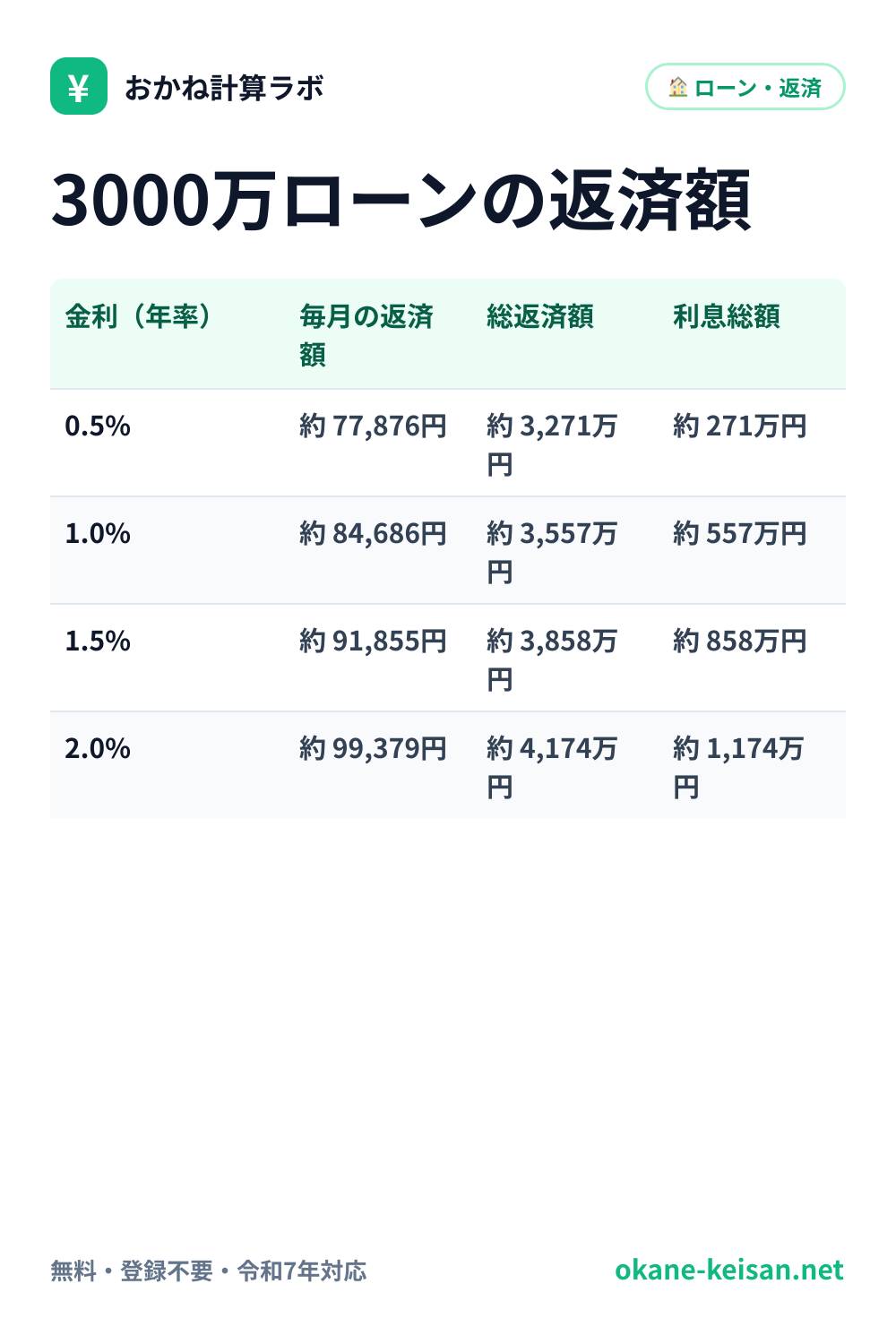Image resolution: width=896 pixels, height=1344 pixels.
Task: Click the 無料・登録不要・令和7年対応 footer text
Action: pos(209,1271)
